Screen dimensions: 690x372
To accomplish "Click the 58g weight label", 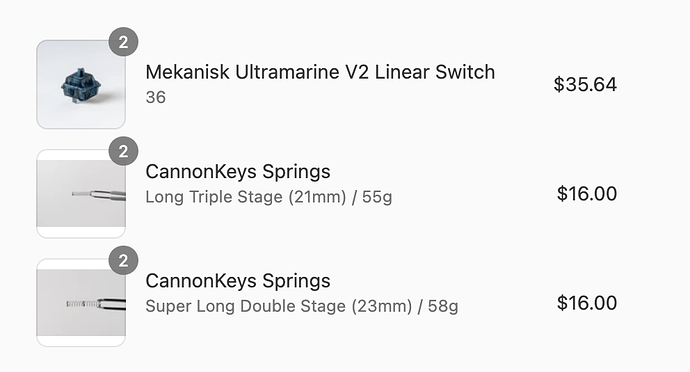I will (x=443, y=306).
